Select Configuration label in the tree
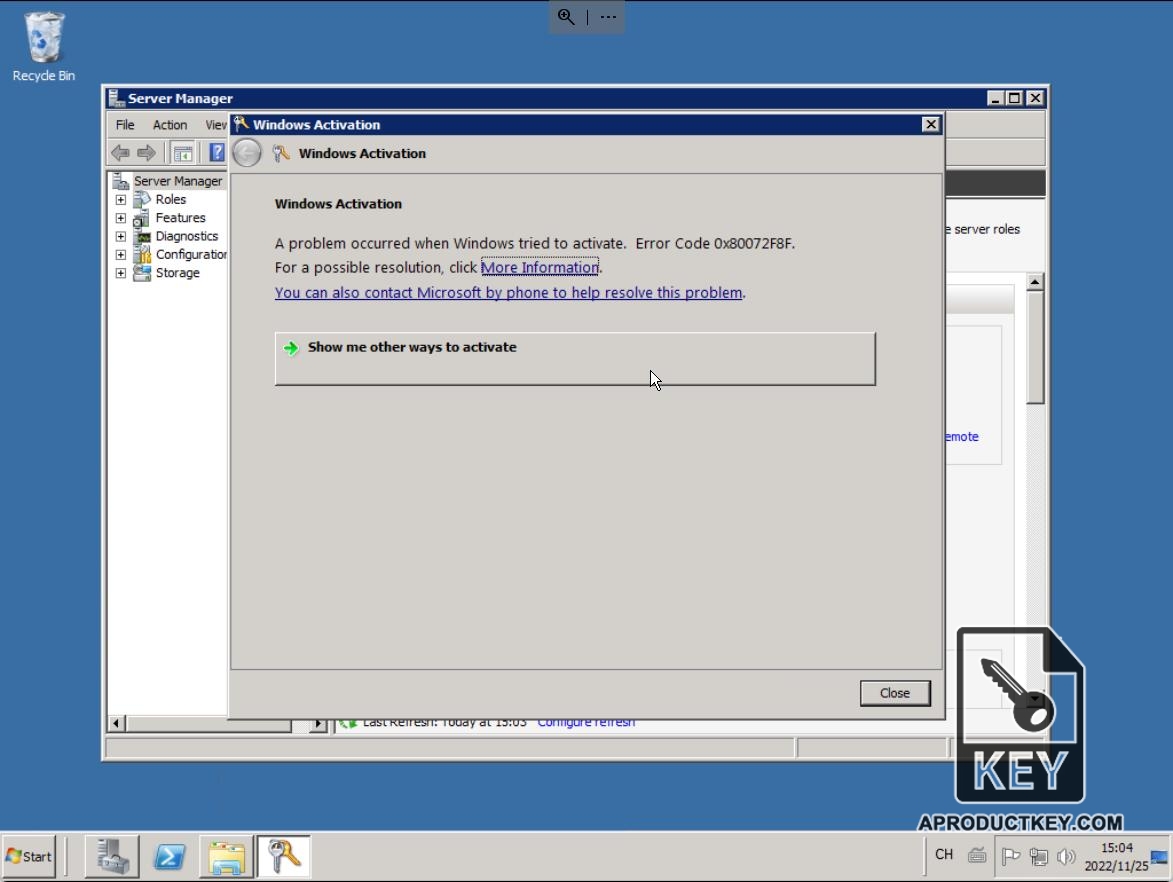The width and height of the screenshot is (1173, 882). [x=191, y=255]
